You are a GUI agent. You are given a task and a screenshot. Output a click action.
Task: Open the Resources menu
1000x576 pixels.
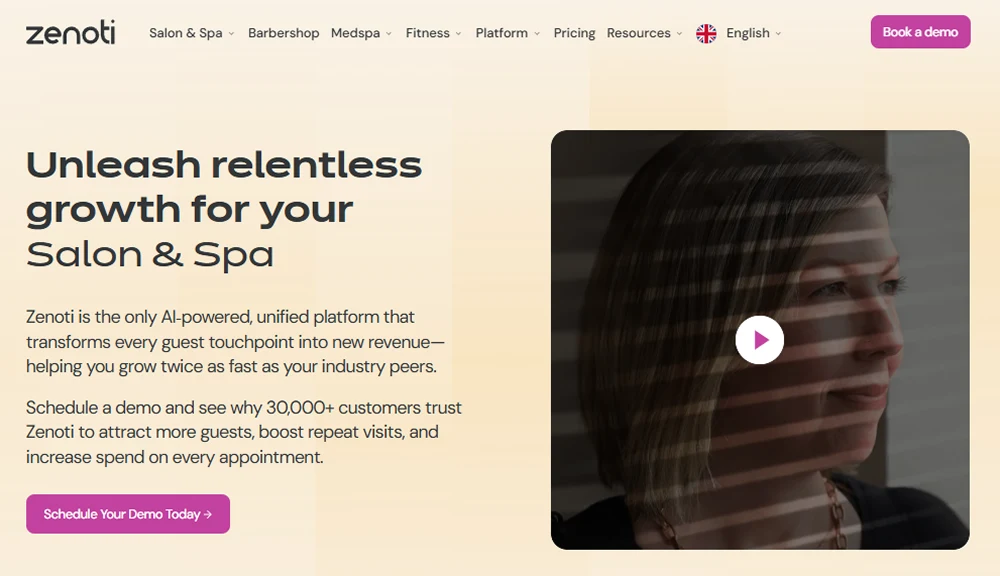[x=638, y=33]
